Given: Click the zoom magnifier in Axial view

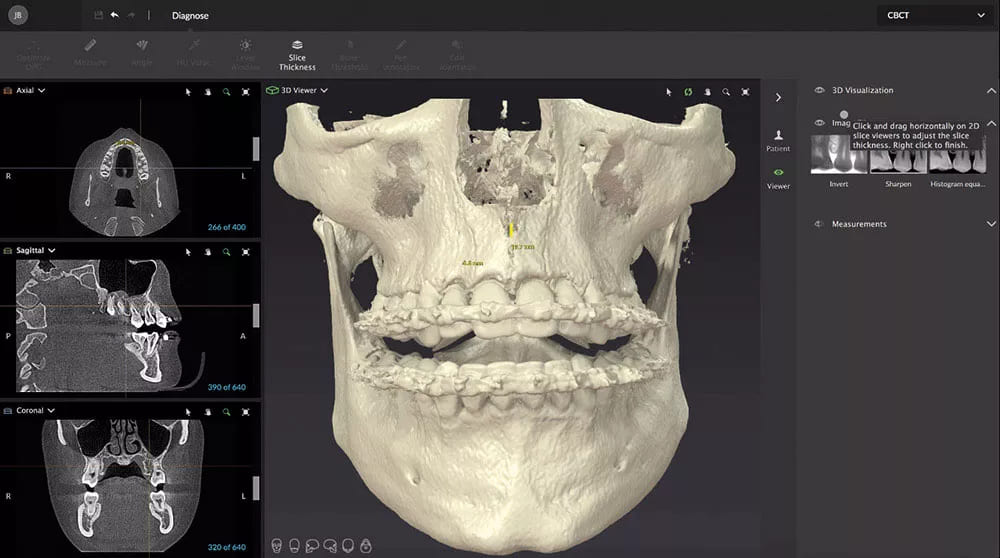Looking at the screenshot, I should (x=227, y=91).
